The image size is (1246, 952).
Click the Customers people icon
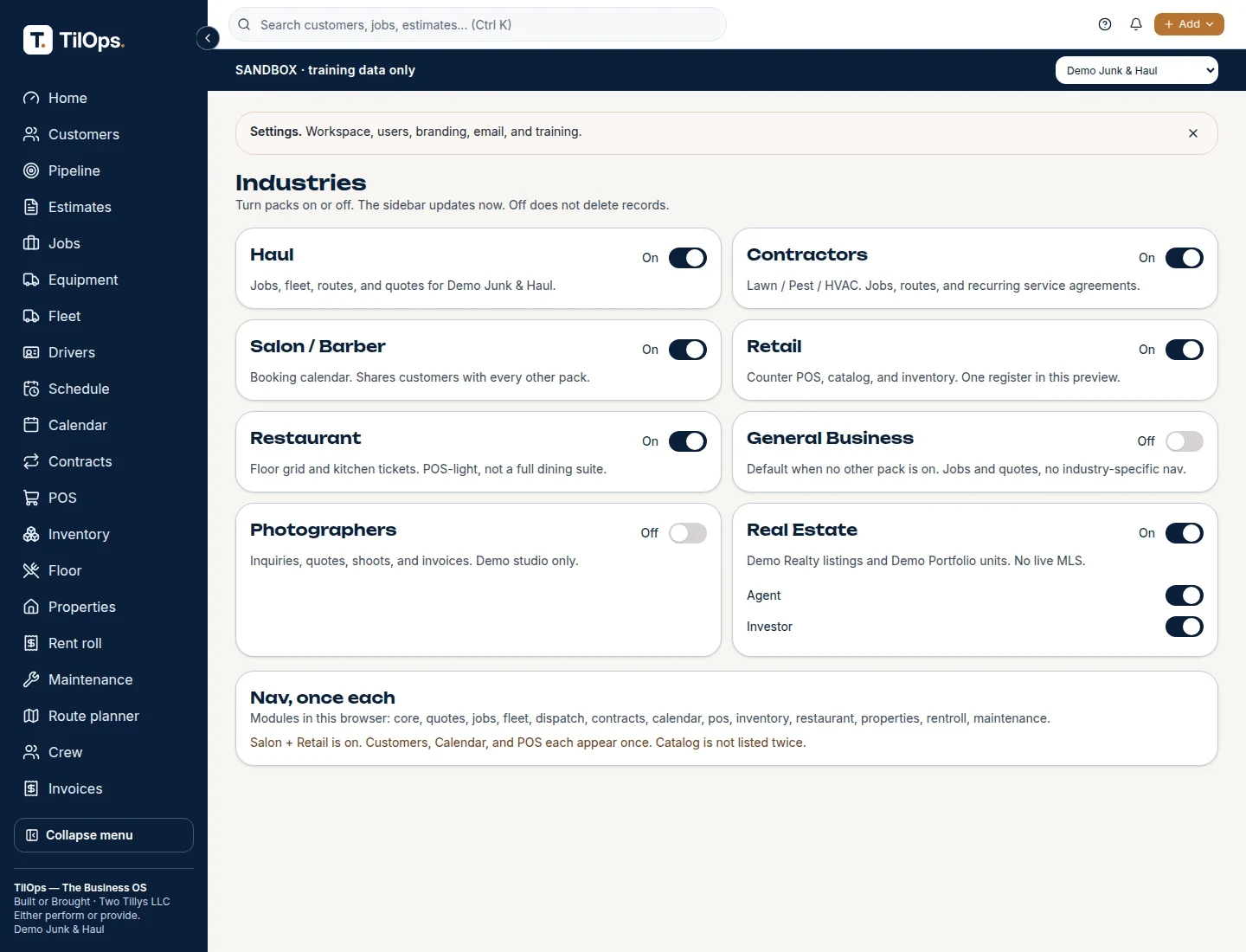coord(31,134)
